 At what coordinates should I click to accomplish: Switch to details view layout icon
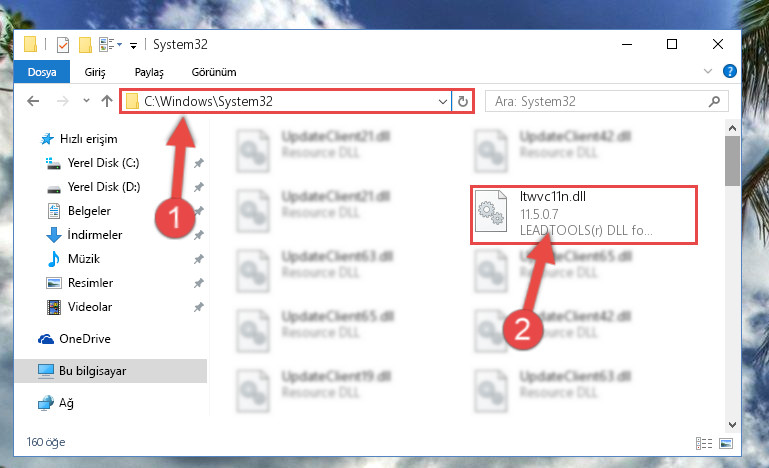click(x=704, y=443)
